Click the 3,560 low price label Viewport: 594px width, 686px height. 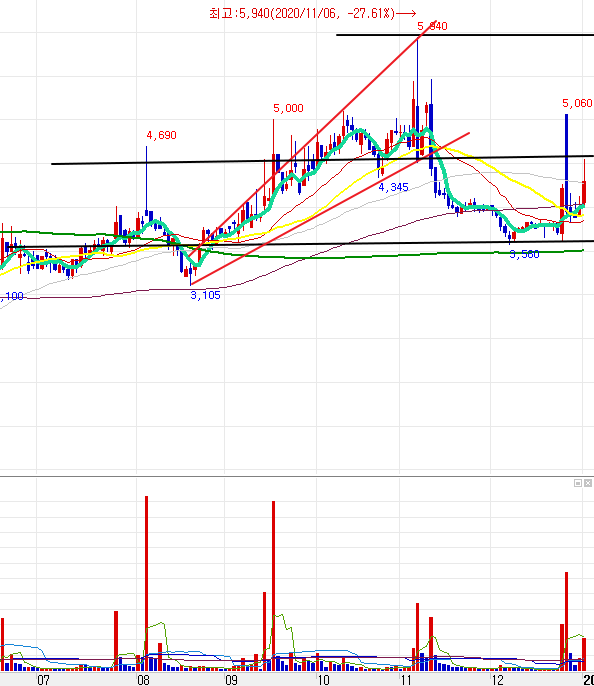pos(524,254)
